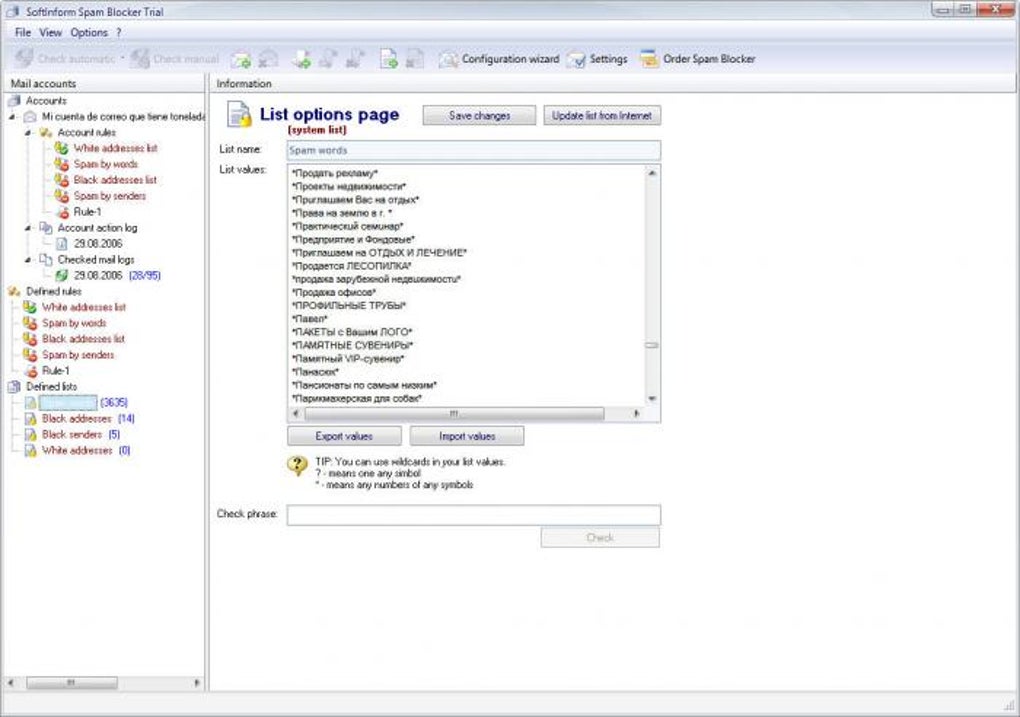The image size is (1020, 717).
Task: Click the icon of the Black addresses (14) list
Action: point(31,418)
